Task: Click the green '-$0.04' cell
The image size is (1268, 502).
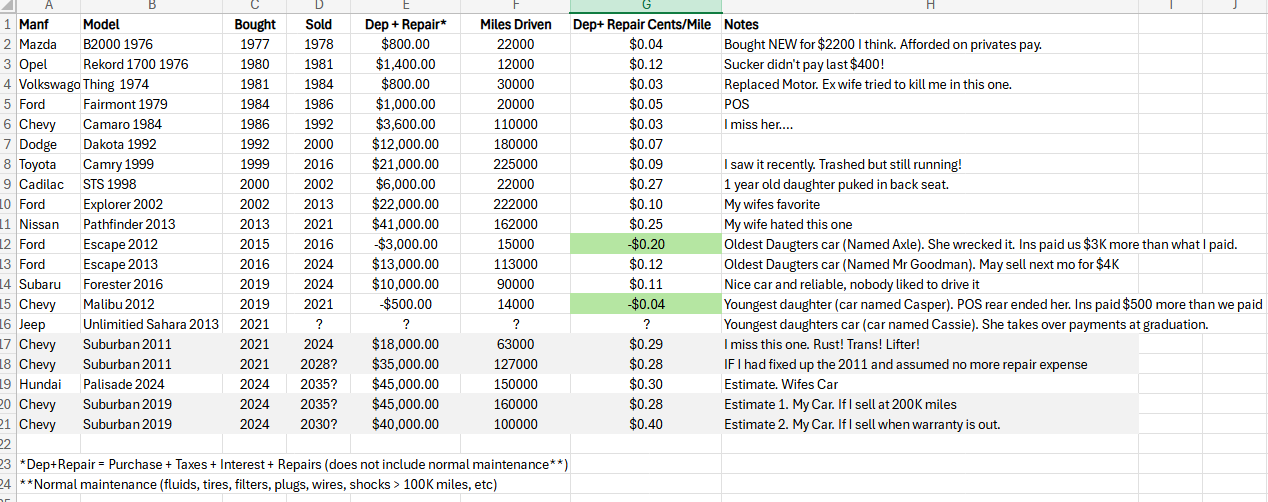Action: click(646, 304)
